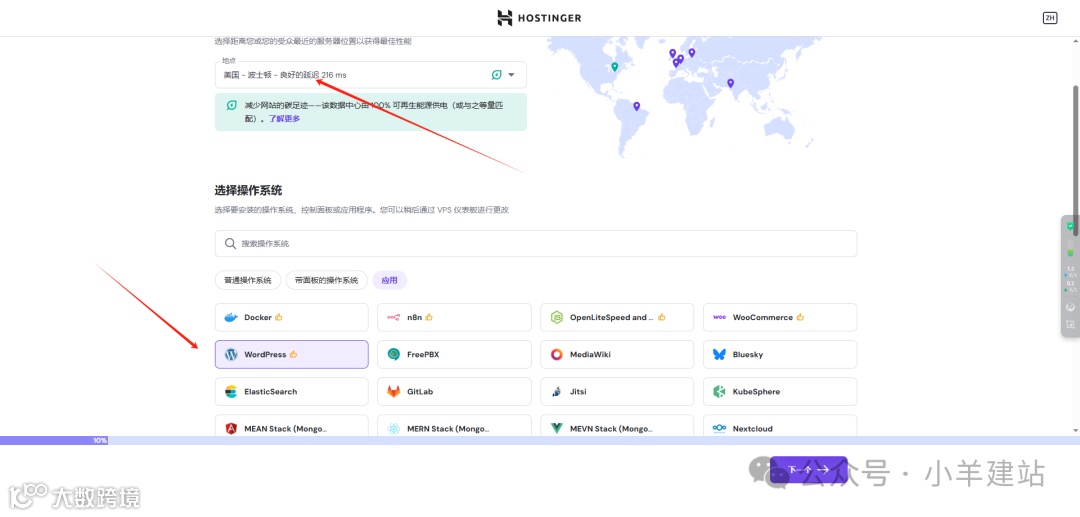Click the MediaWiki logo icon

[x=557, y=355]
